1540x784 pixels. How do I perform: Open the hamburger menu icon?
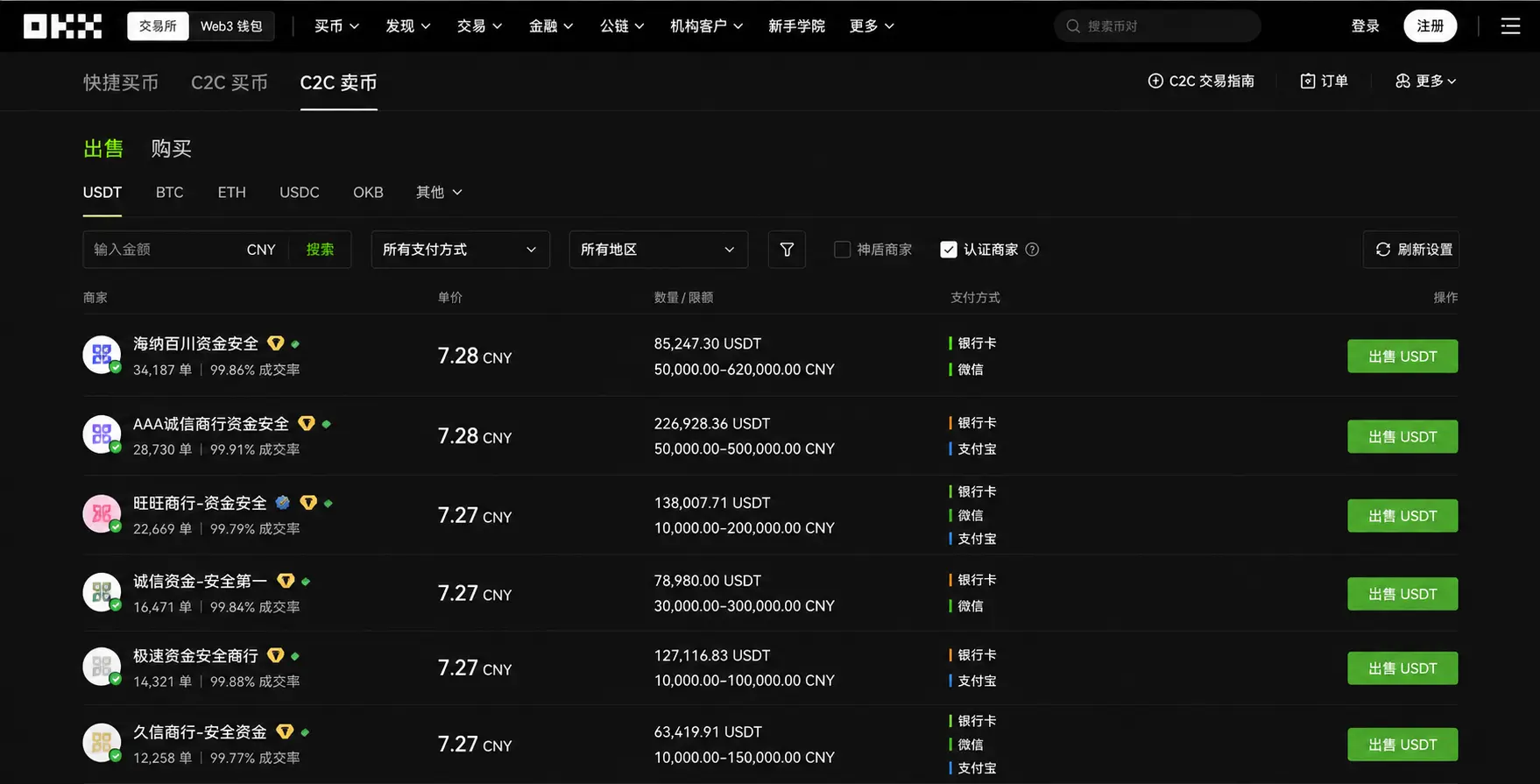click(1510, 26)
